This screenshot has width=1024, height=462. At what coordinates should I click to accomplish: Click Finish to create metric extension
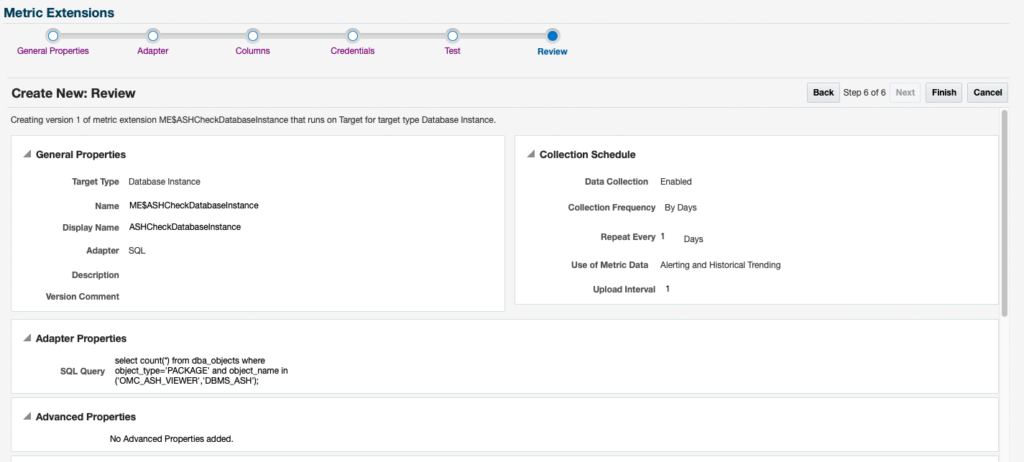944,93
